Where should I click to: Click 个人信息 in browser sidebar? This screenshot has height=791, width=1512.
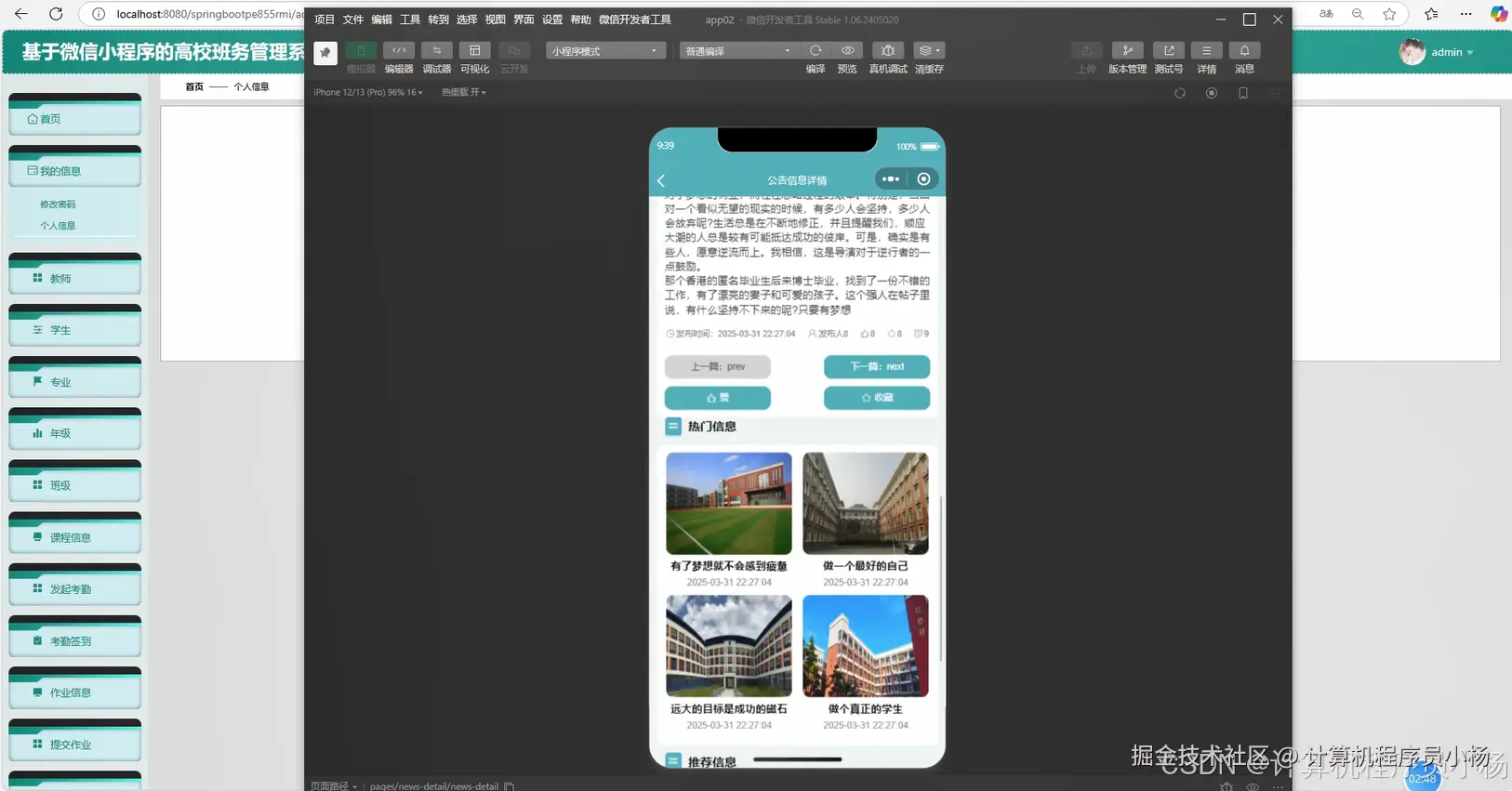(58, 226)
